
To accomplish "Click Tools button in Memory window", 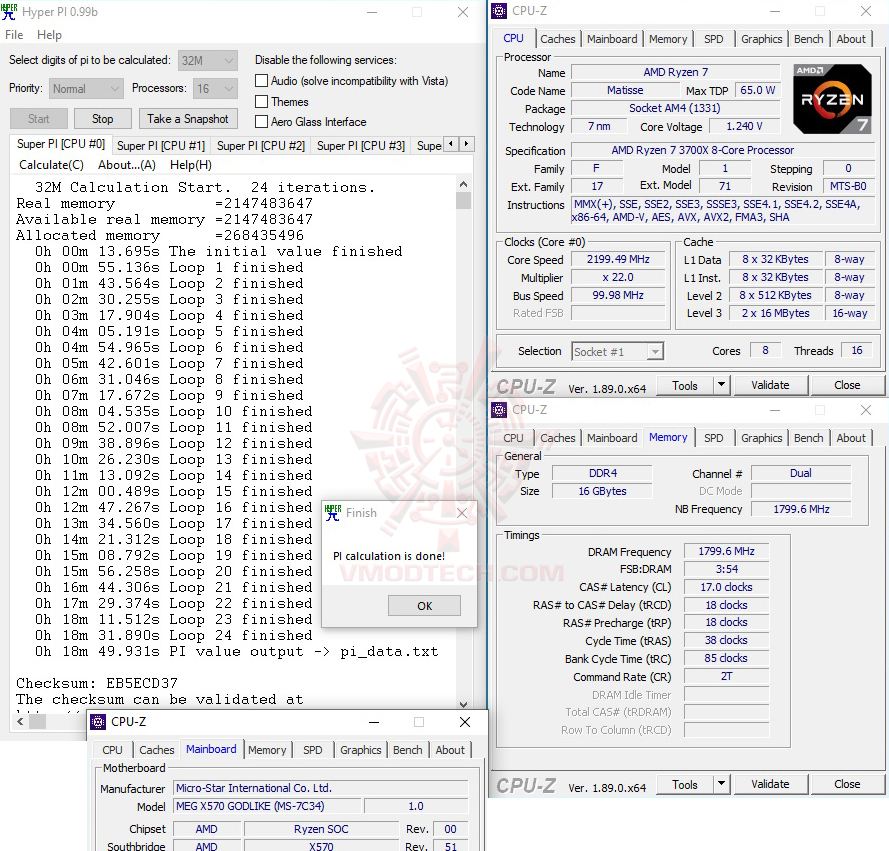I will pyautogui.click(x=685, y=784).
